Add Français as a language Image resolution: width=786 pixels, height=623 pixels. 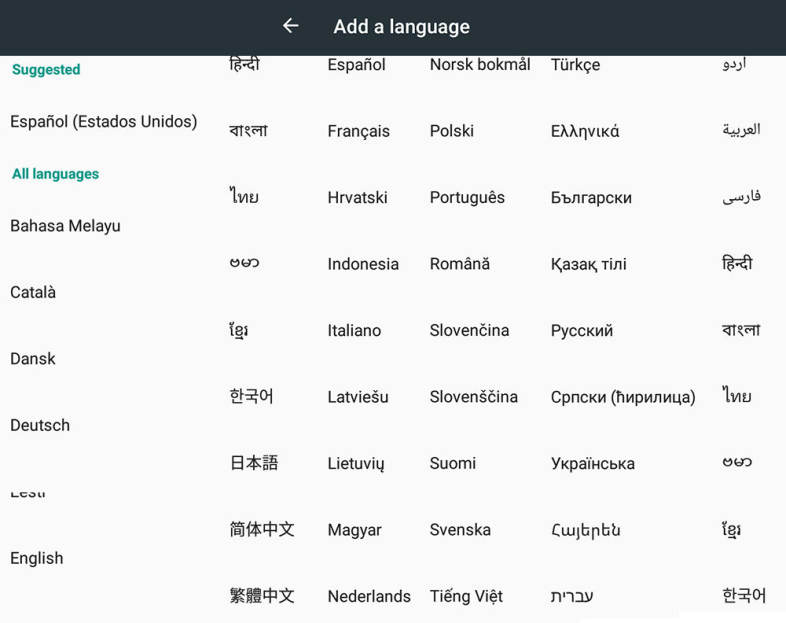[358, 131]
